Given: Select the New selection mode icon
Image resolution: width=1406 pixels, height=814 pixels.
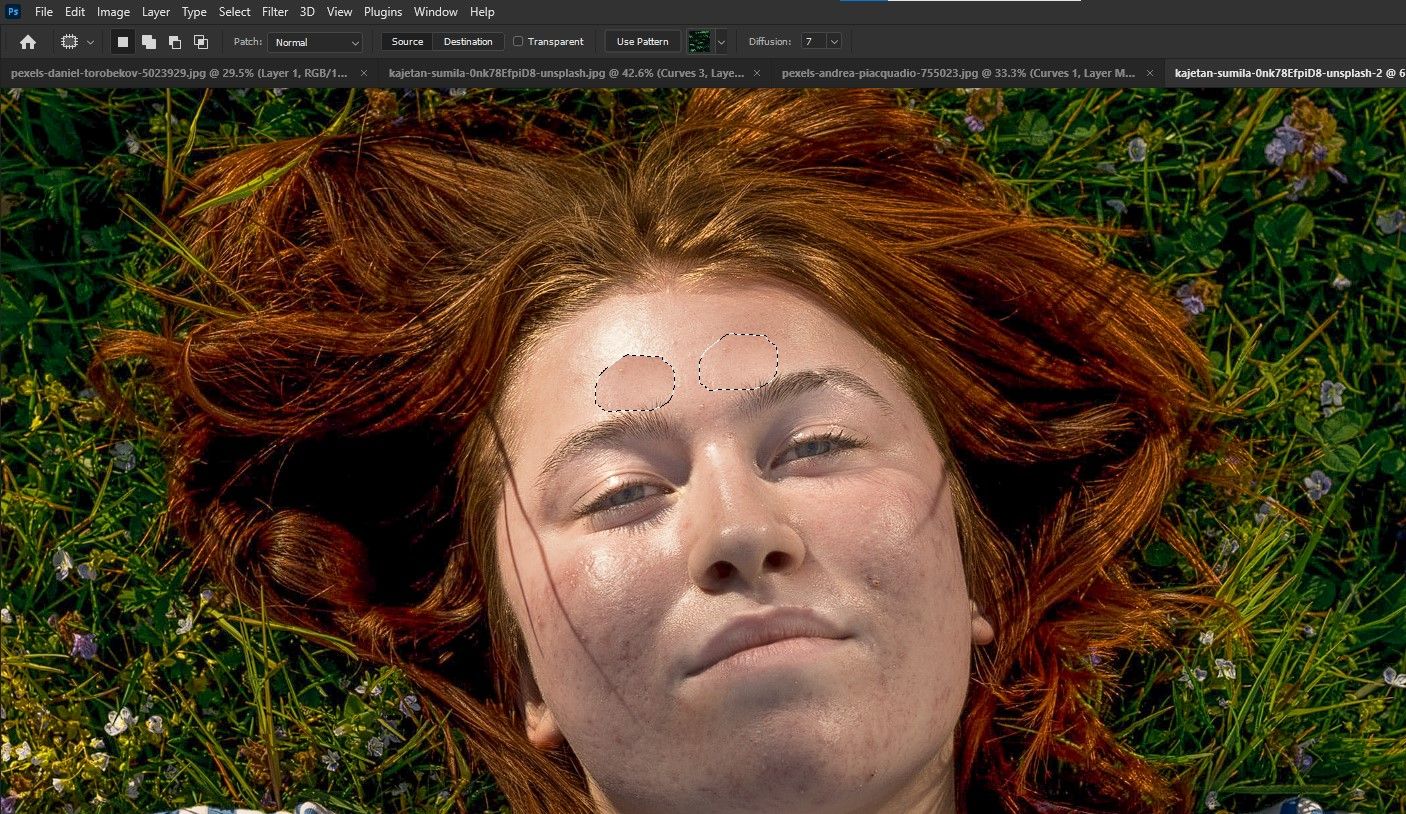Looking at the screenshot, I should coord(123,42).
